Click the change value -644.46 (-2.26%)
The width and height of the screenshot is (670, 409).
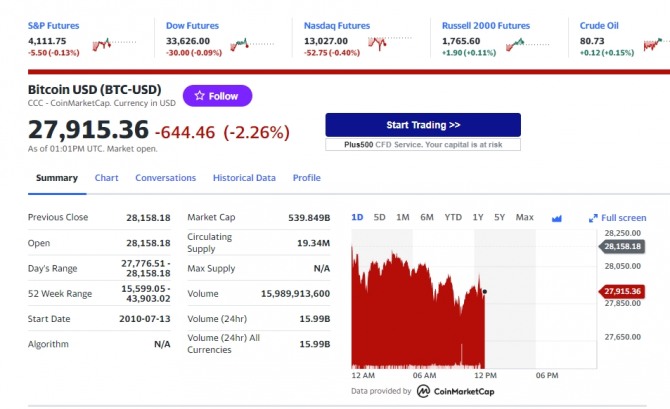click(x=222, y=132)
